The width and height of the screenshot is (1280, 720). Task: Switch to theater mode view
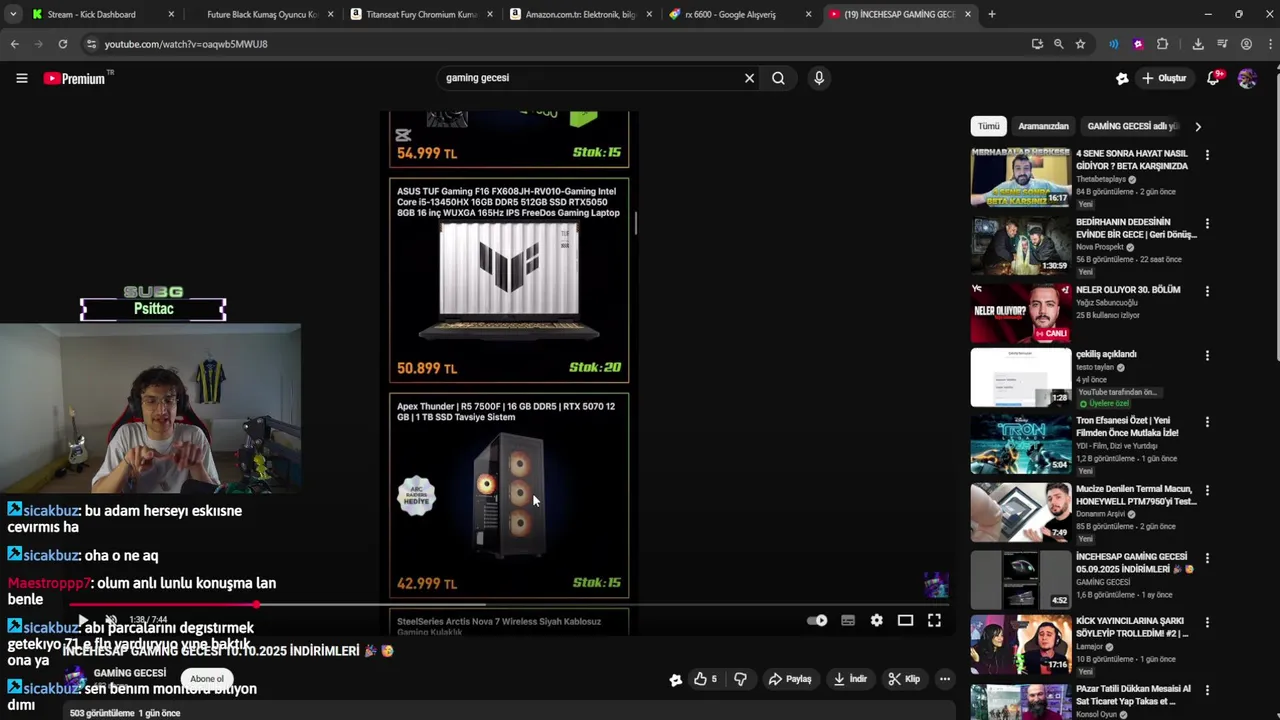[x=905, y=620]
